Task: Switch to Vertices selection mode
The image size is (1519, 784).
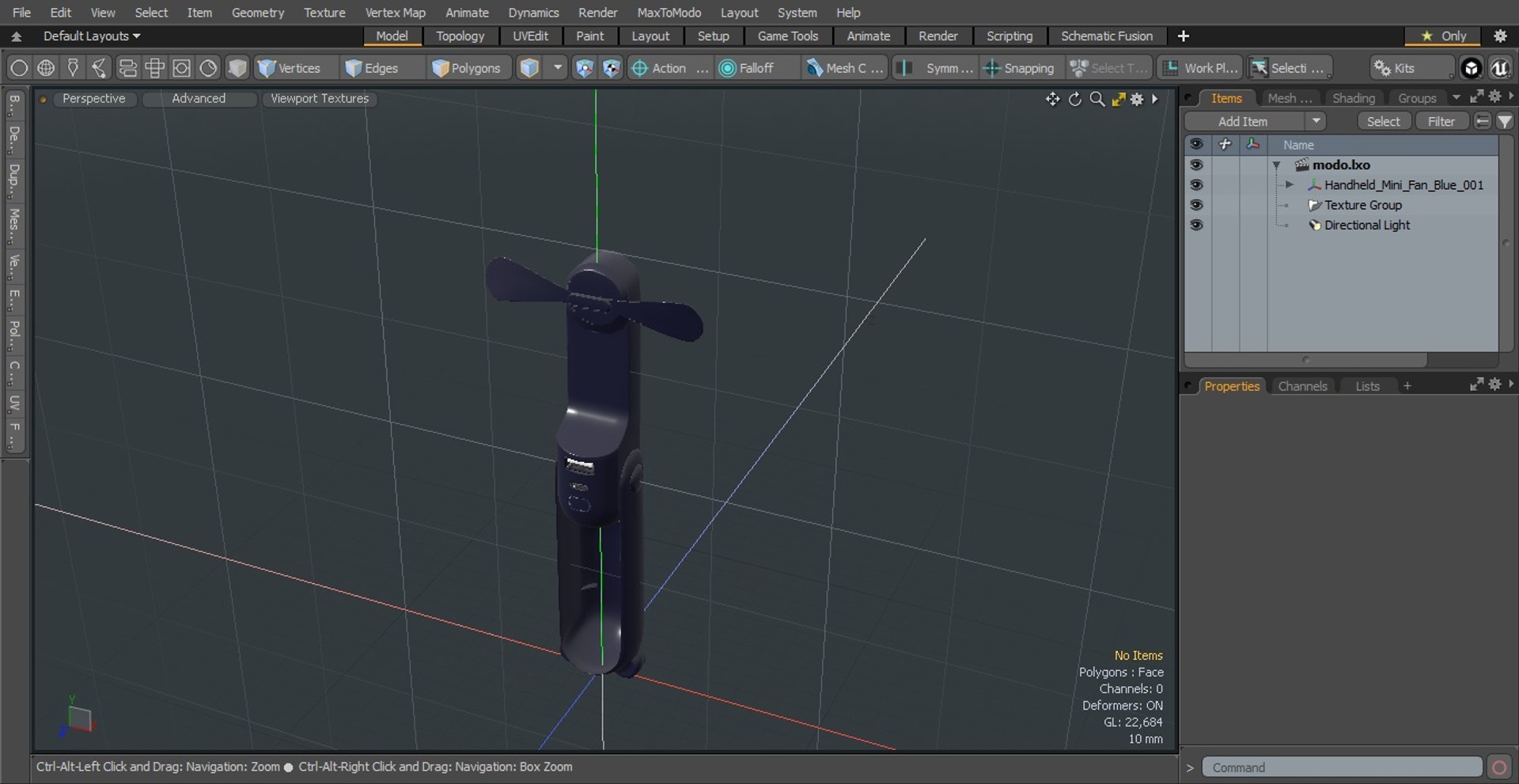Action: [x=290, y=68]
